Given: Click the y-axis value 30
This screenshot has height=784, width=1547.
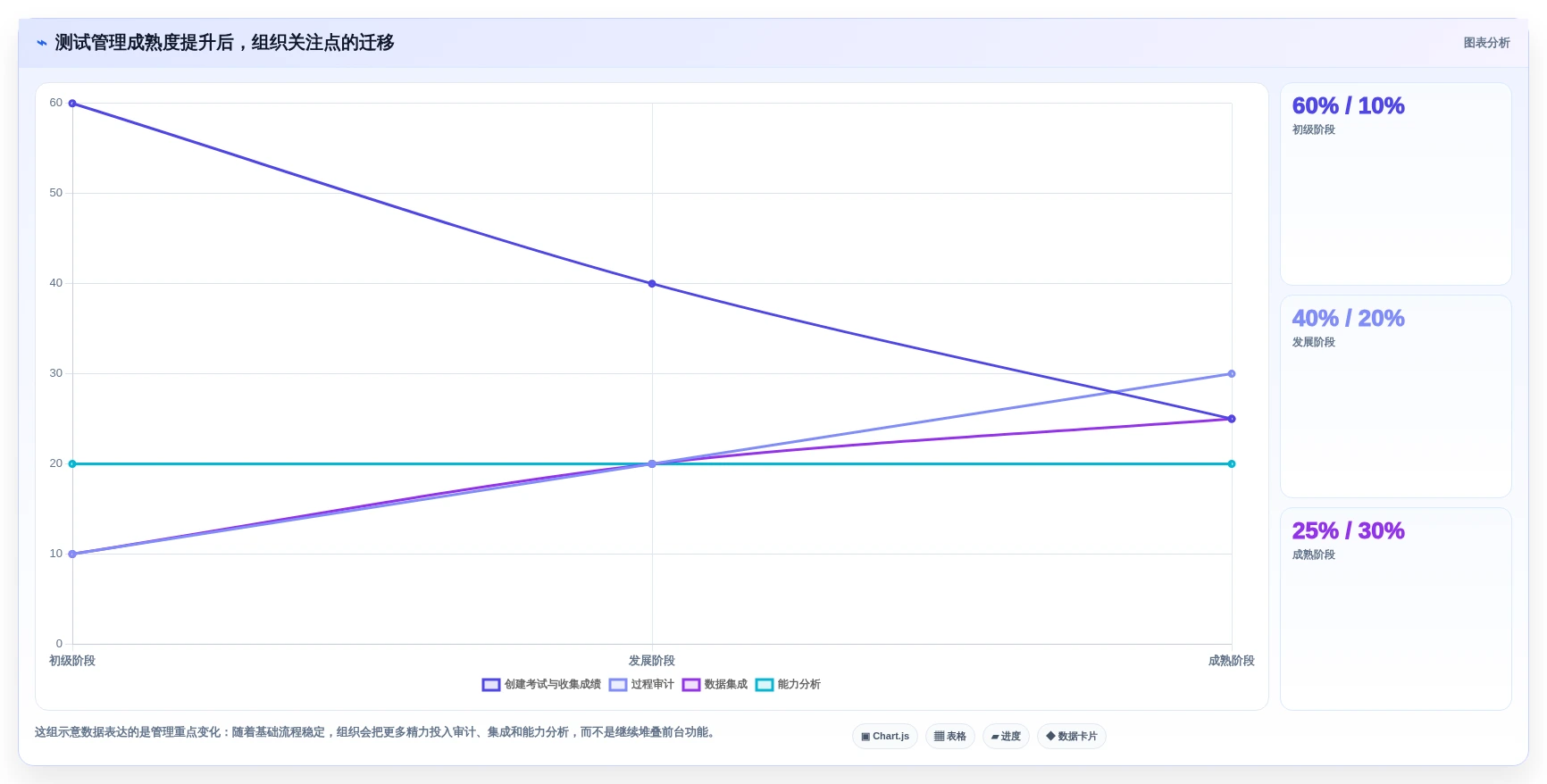Looking at the screenshot, I should click(56, 373).
